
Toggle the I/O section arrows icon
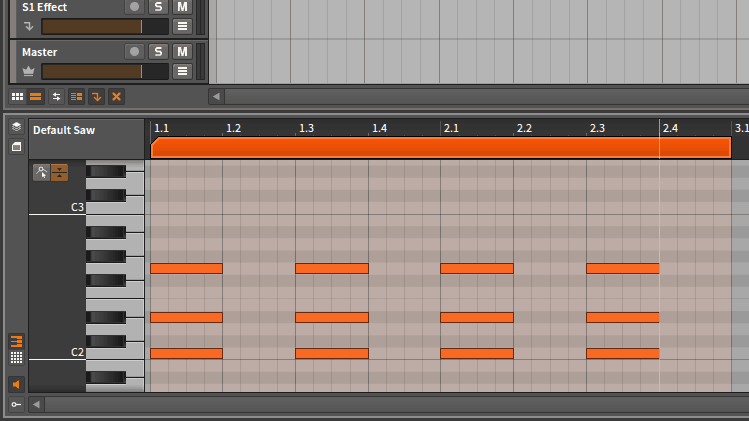pos(56,97)
